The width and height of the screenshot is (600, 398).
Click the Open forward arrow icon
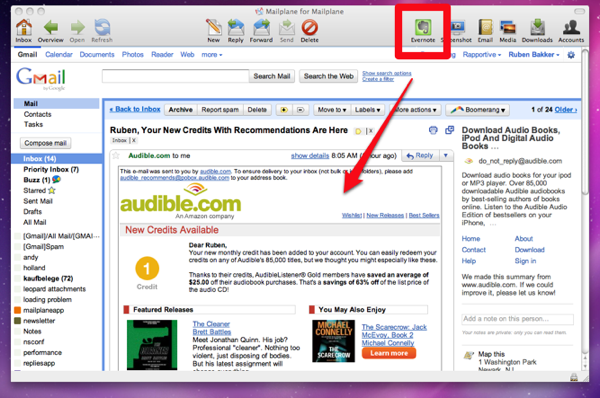coord(77,28)
